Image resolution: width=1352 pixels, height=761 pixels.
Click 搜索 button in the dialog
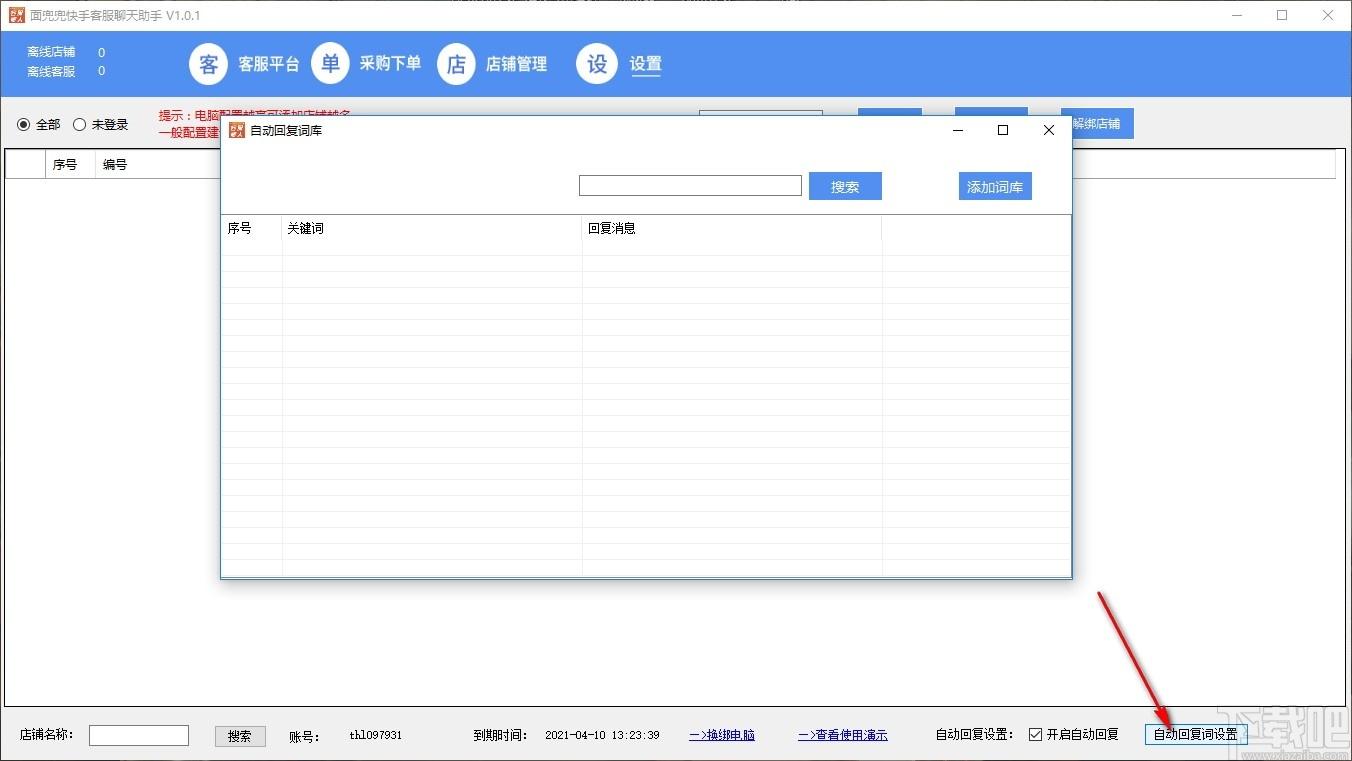[845, 187]
